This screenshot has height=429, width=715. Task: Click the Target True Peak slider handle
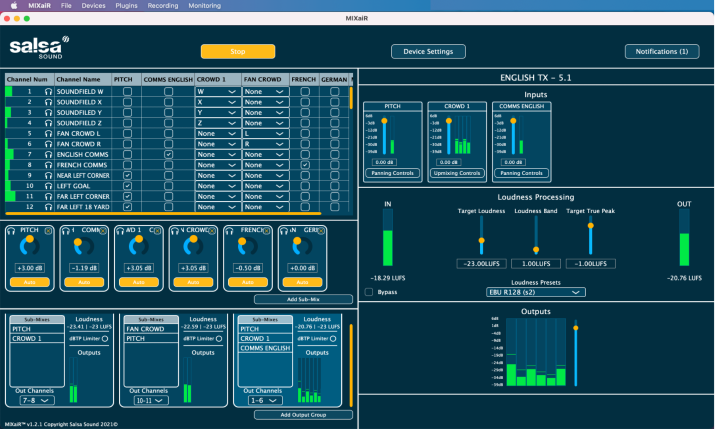(591, 225)
